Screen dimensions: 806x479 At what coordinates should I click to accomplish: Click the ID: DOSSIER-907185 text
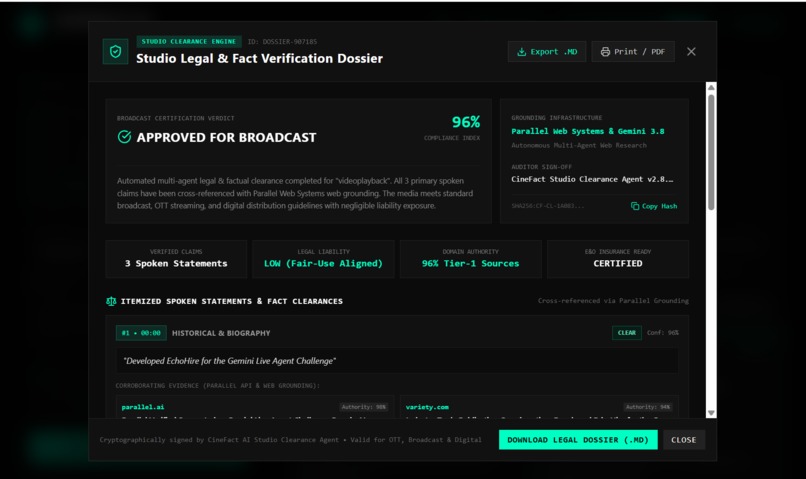coord(282,42)
